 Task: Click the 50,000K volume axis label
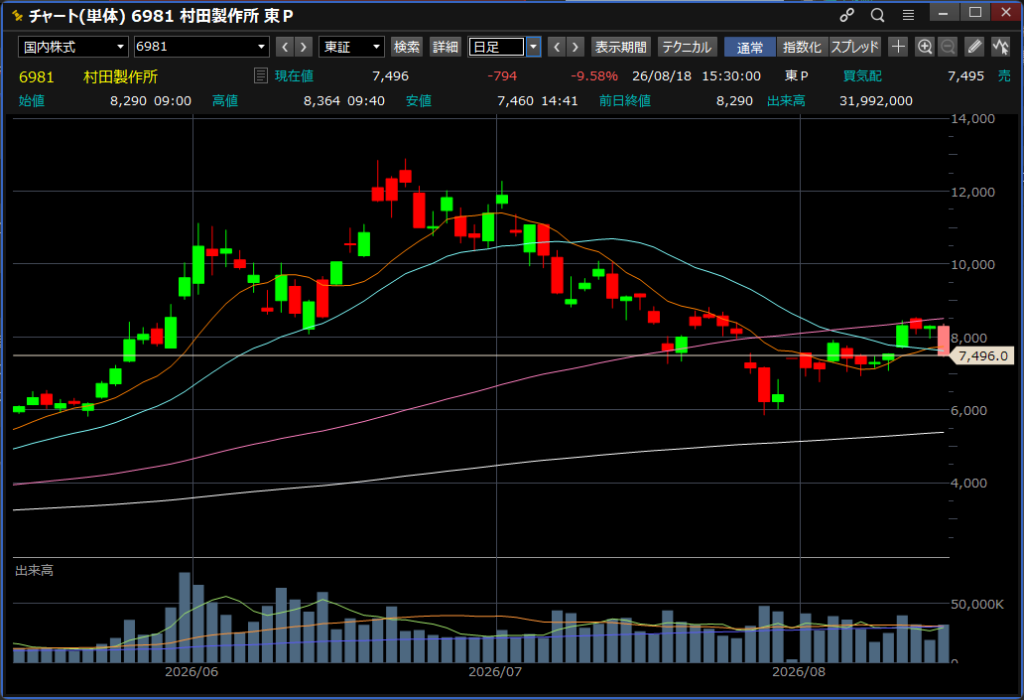(977, 604)
